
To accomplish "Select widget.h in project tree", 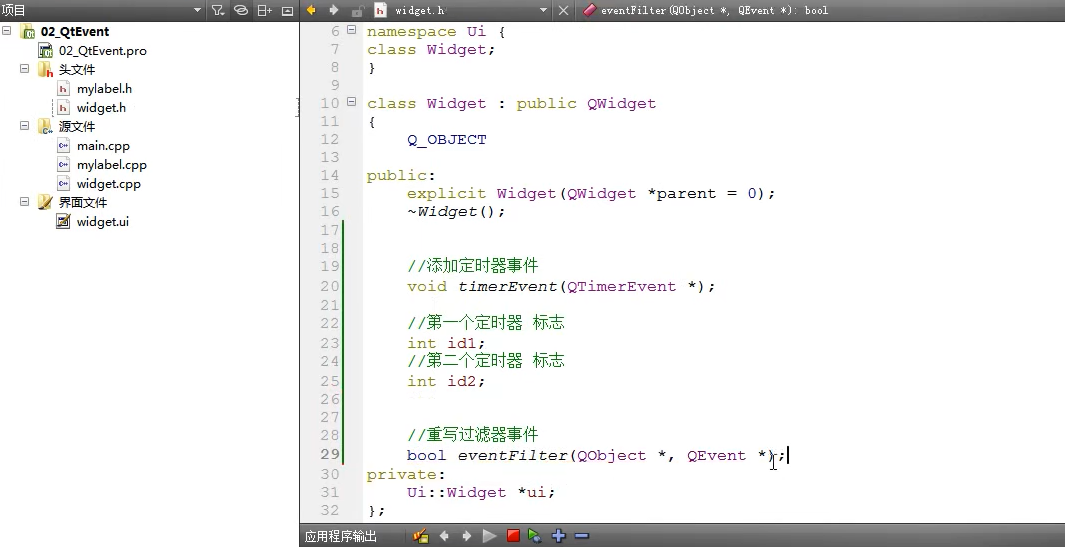I will [101, 107].
